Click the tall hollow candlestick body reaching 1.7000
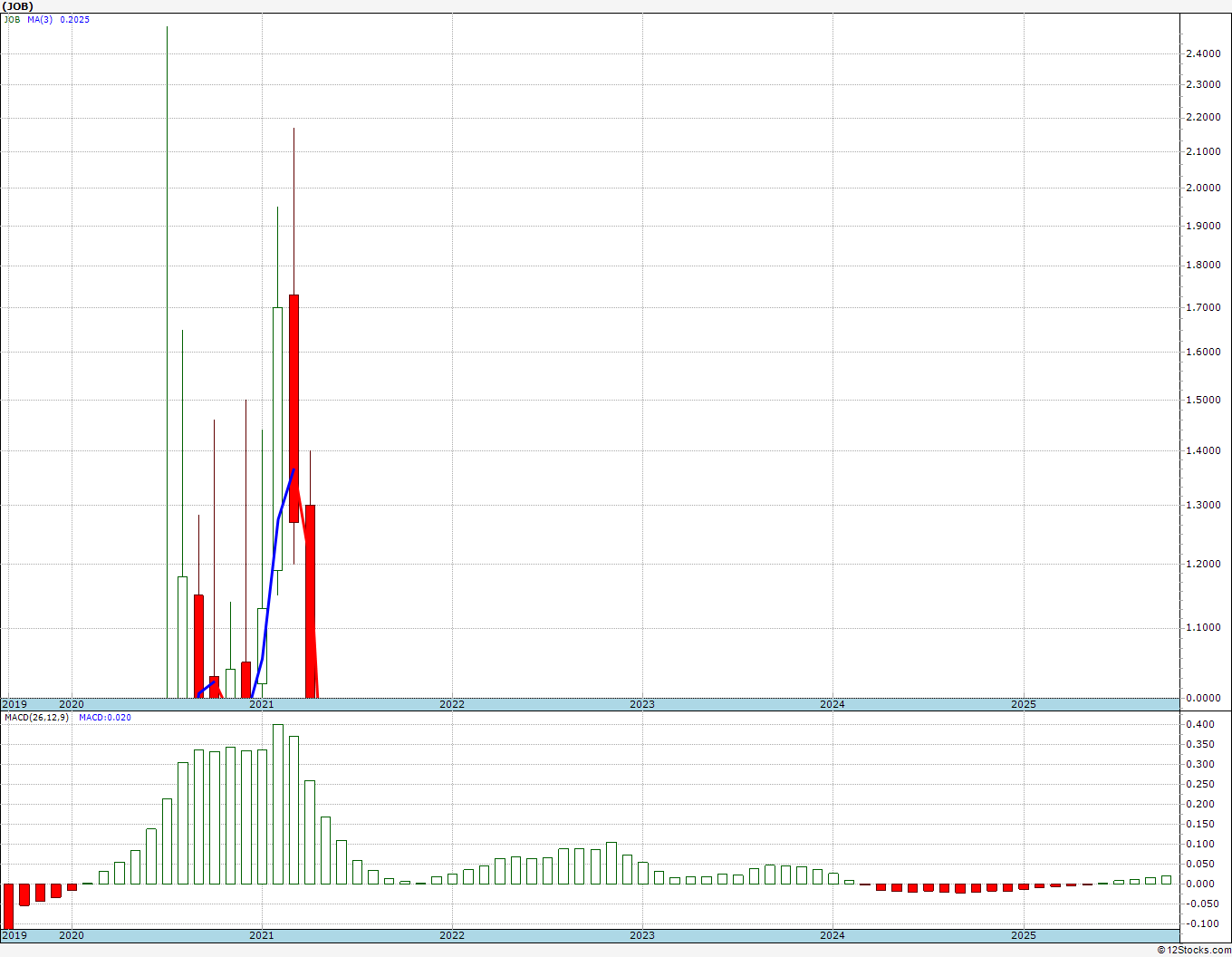1232x957 pixels. click(278, 439)
